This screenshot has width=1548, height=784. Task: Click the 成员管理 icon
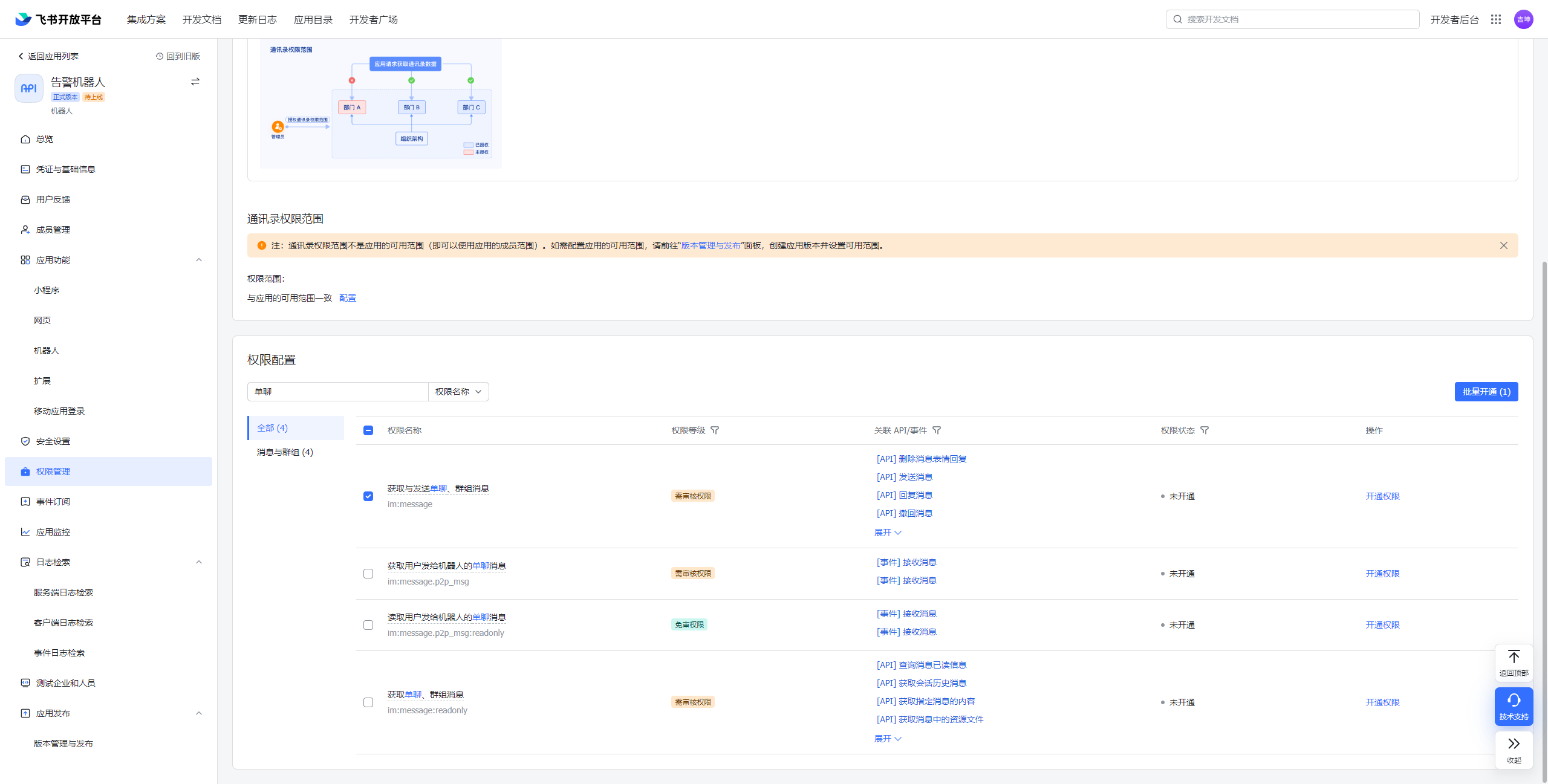pos(25,230)
